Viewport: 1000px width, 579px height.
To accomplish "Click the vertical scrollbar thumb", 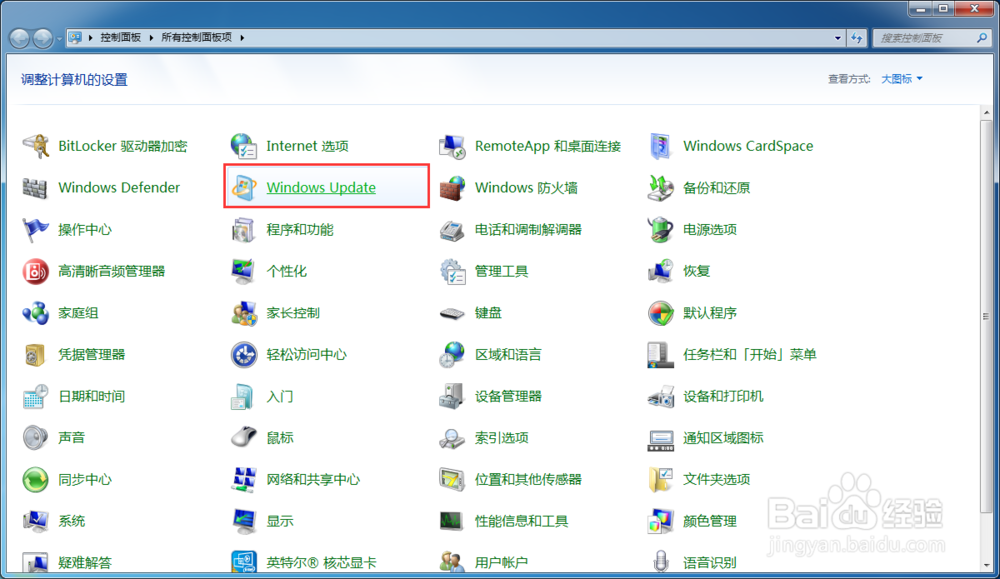I will [x=987, y=316].
